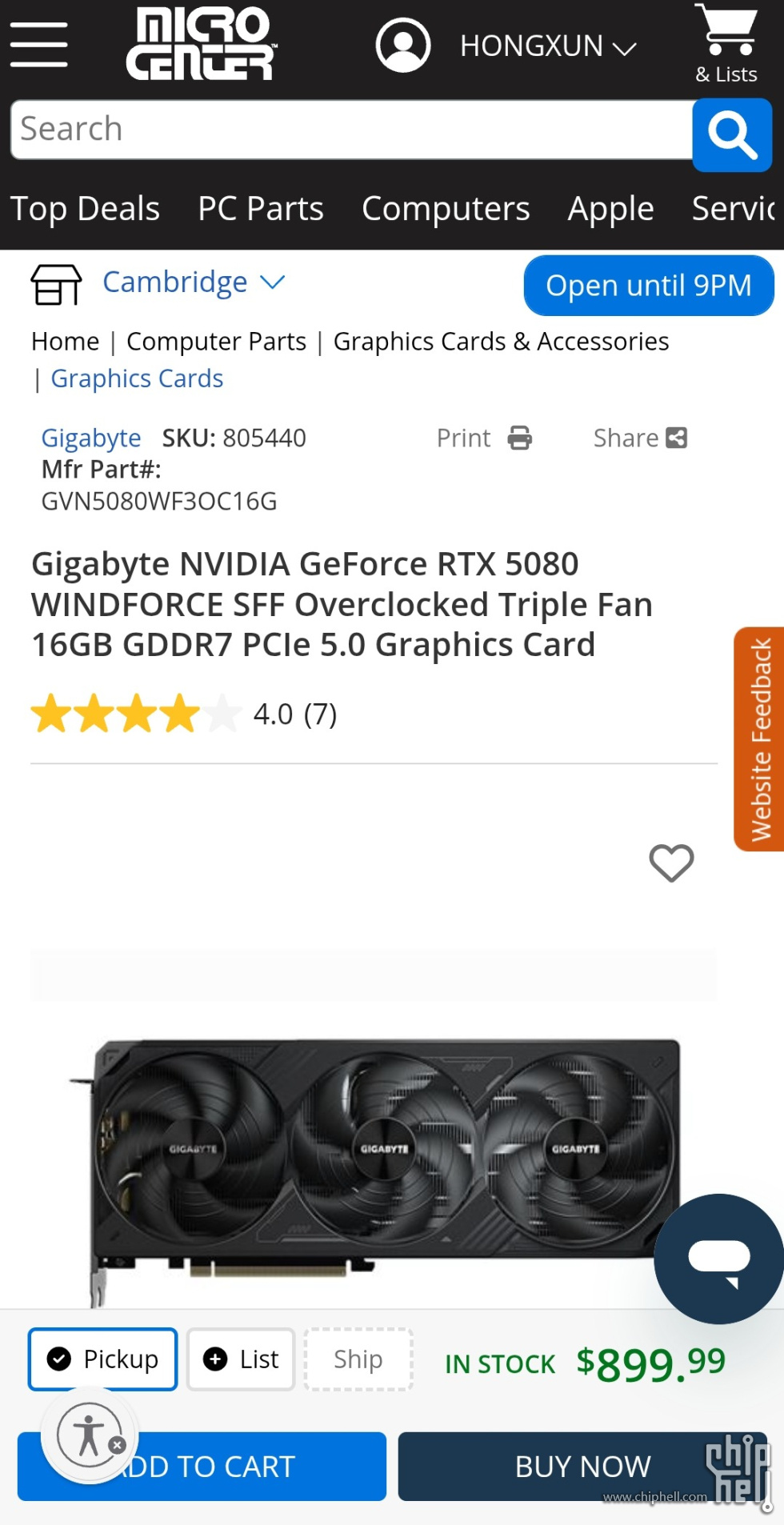Click the BUY NOW button
The width and height of the screenshot is (784, 1525).
tap(582, 1467)
